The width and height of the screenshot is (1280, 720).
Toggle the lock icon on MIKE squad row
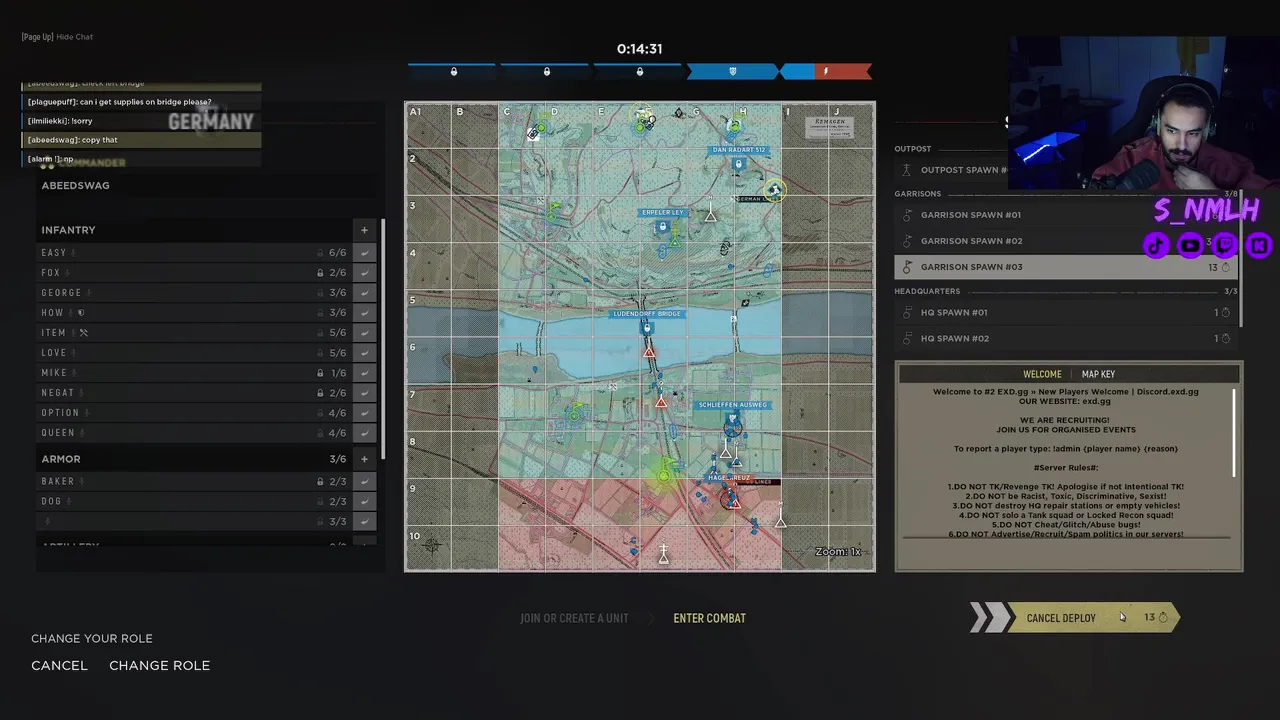(320, 373)
